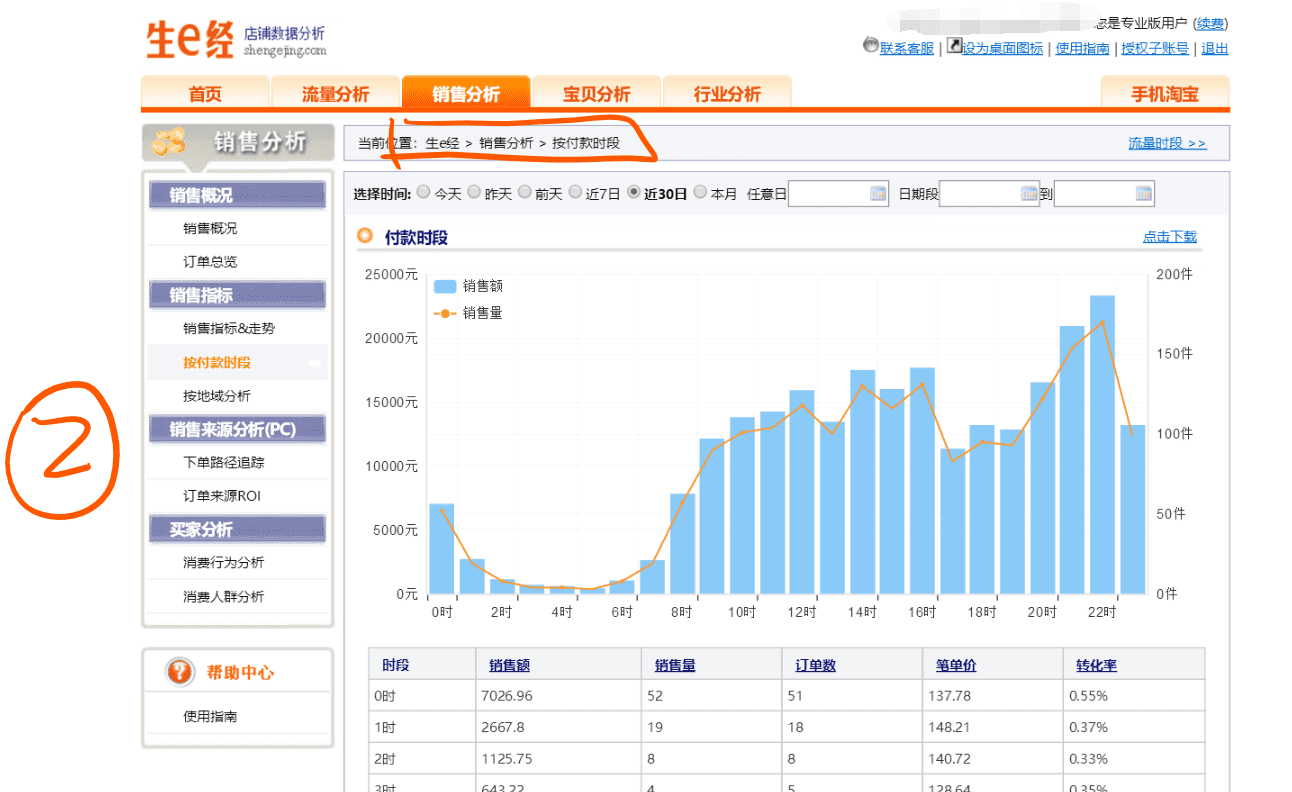Open calendar picker for 任意日 field
The image size is (1292, 792).
tap(878, 194)
